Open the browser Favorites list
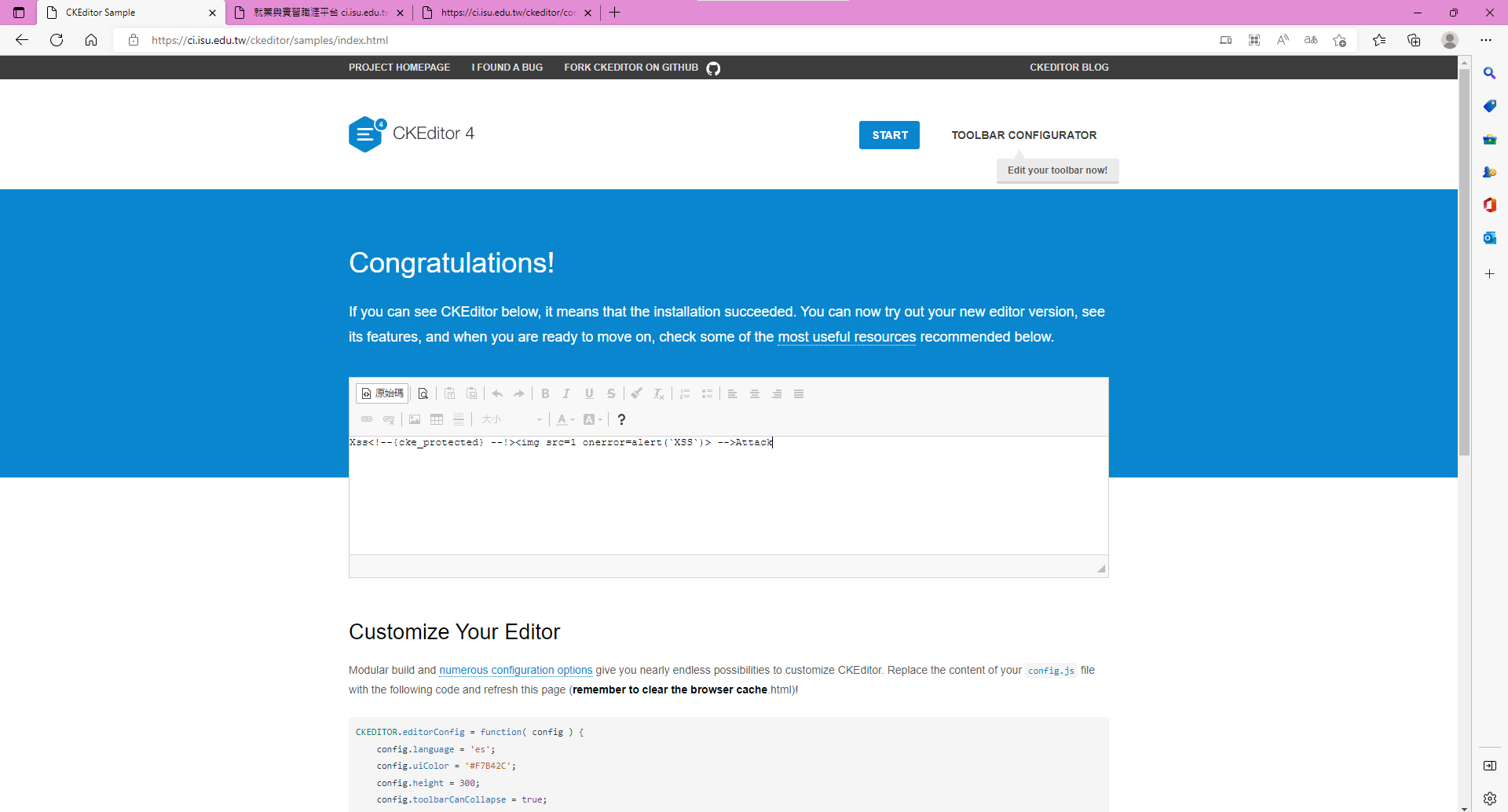This screenshot has height=812, width=1508. tap(1379, 40)
